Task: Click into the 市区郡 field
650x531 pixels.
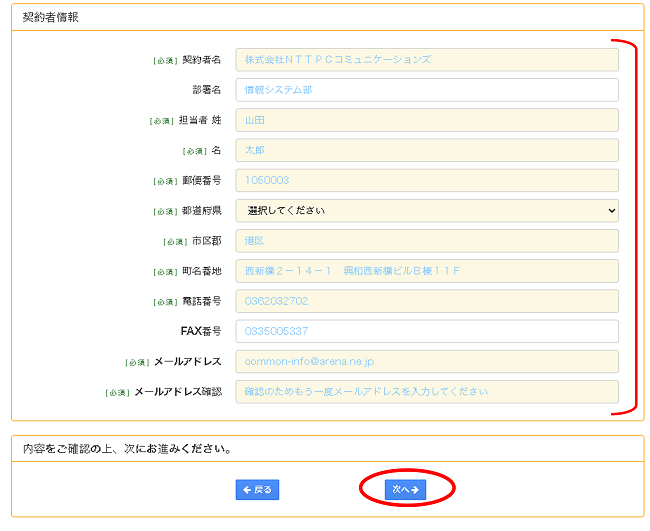Action: pos(427,241)
